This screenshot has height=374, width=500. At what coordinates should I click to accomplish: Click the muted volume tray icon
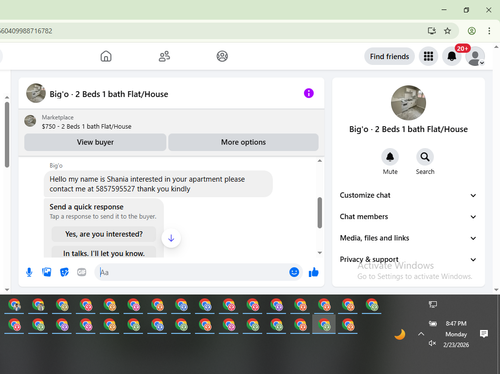[432, 343]
